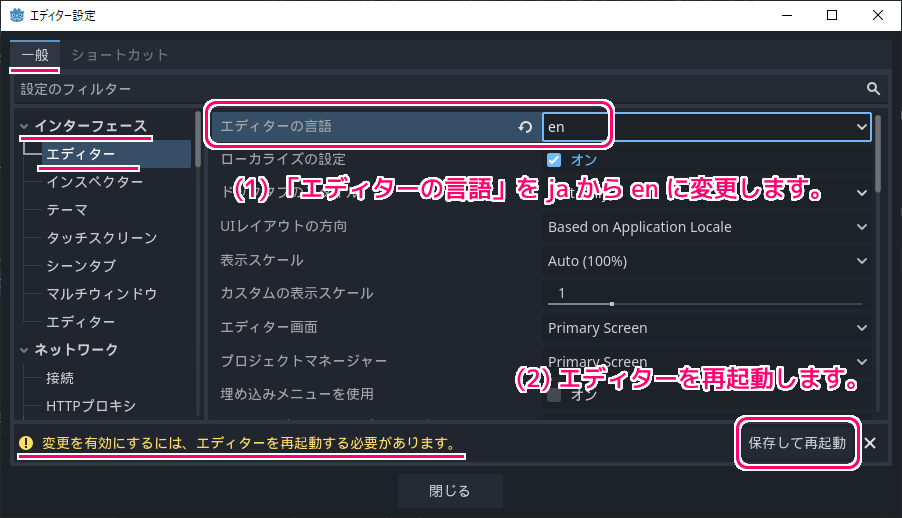This screenshot has height=518, width=902.
Task: Open the エディターの言語 dropdown showing en
Action: (x=706, y=127)
